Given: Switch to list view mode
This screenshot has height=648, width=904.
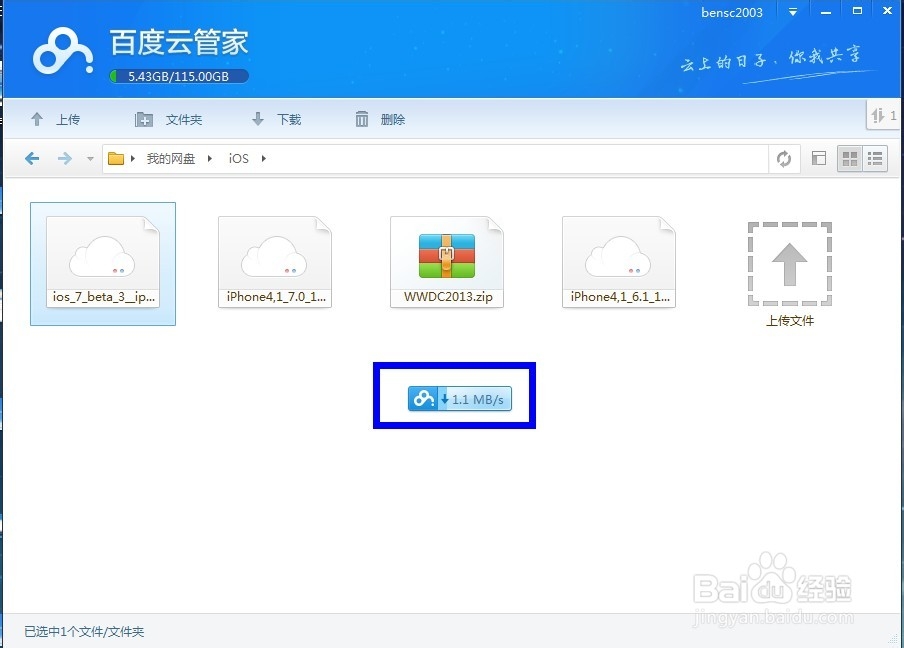Looking at the screenshot, I should tap(874, 158).
